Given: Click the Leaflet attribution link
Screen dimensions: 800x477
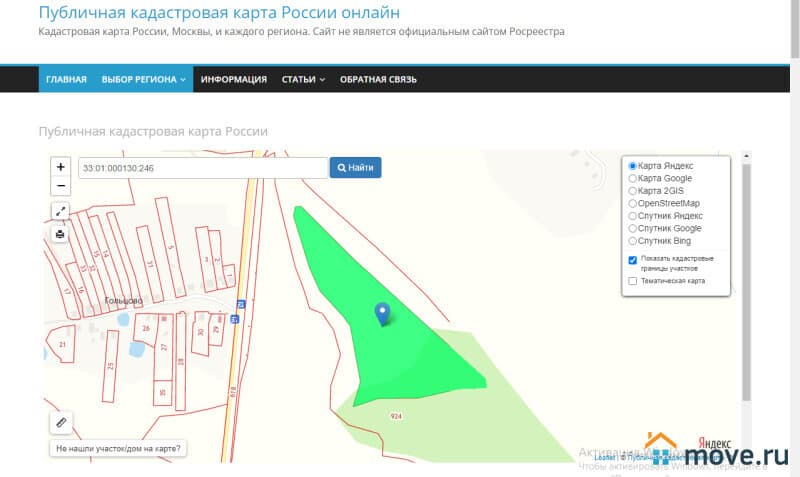Looking at the screenshot, I should (x=605, y=458).
